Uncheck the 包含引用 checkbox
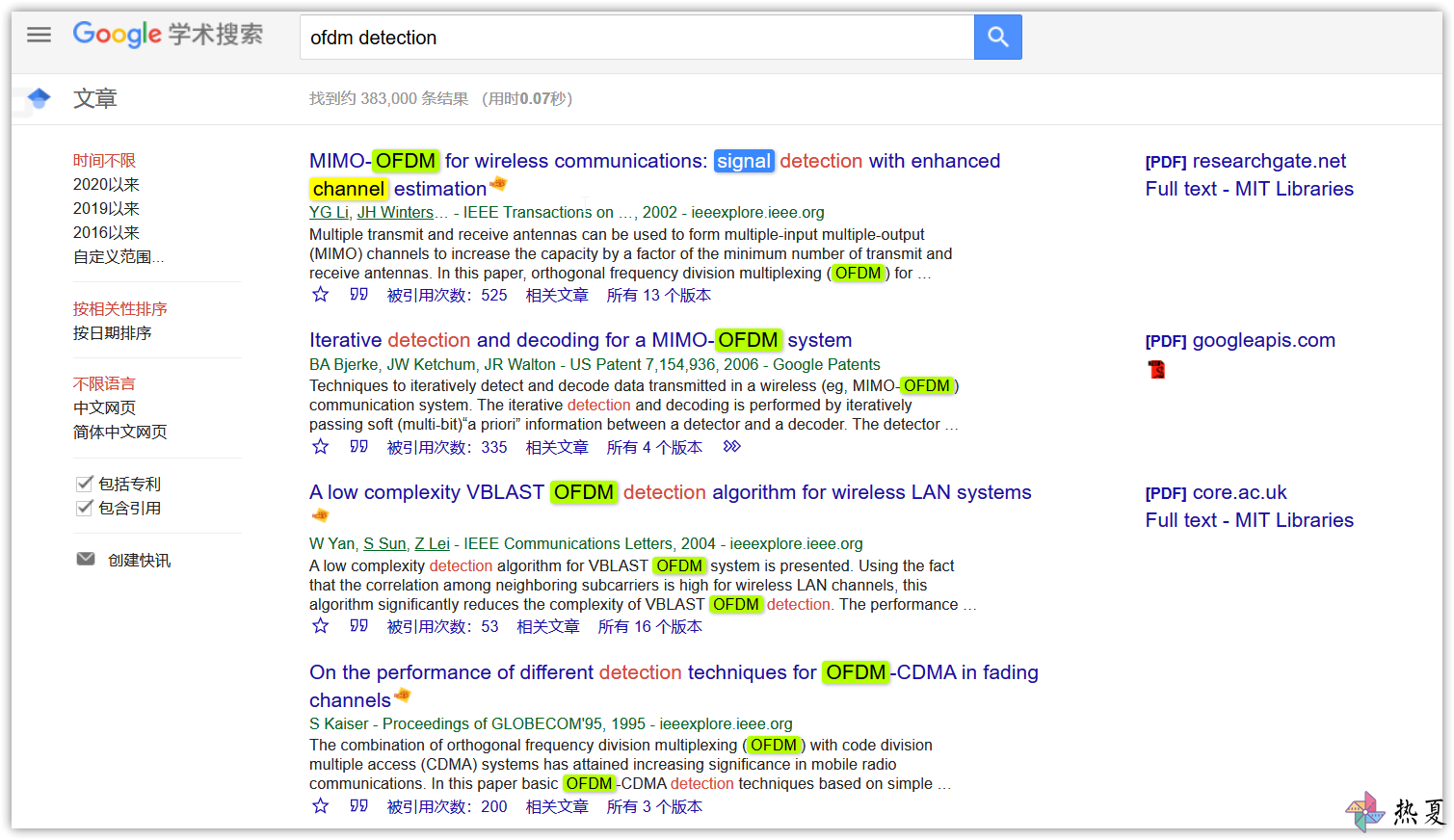This screenshot has width=1454, height=840. coord(85,507)
